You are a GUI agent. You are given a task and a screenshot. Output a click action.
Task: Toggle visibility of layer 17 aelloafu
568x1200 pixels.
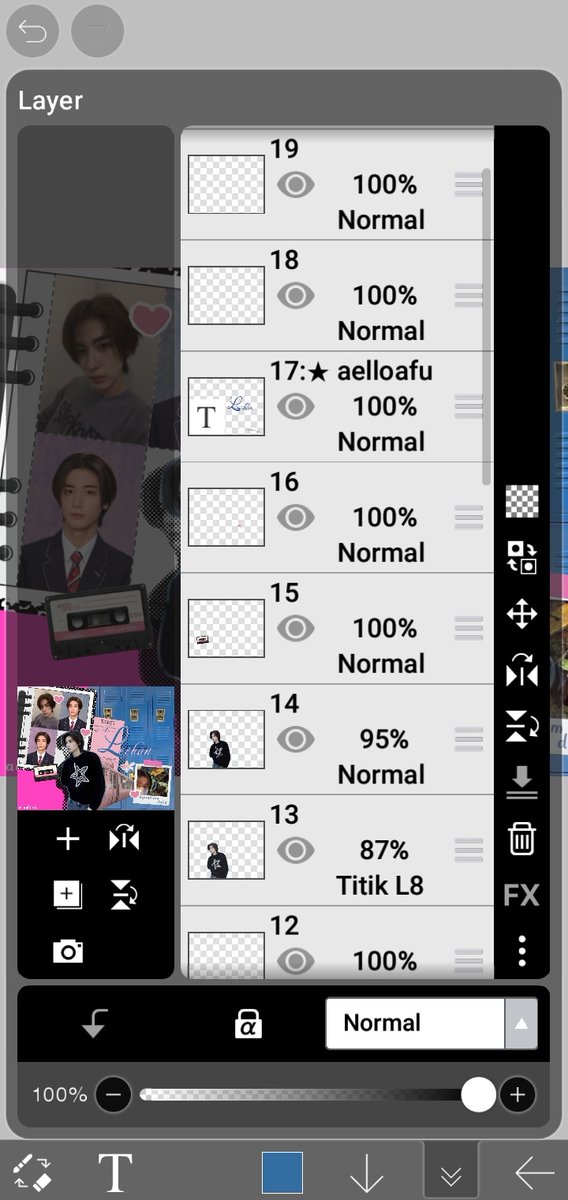(x=295, y=406)
